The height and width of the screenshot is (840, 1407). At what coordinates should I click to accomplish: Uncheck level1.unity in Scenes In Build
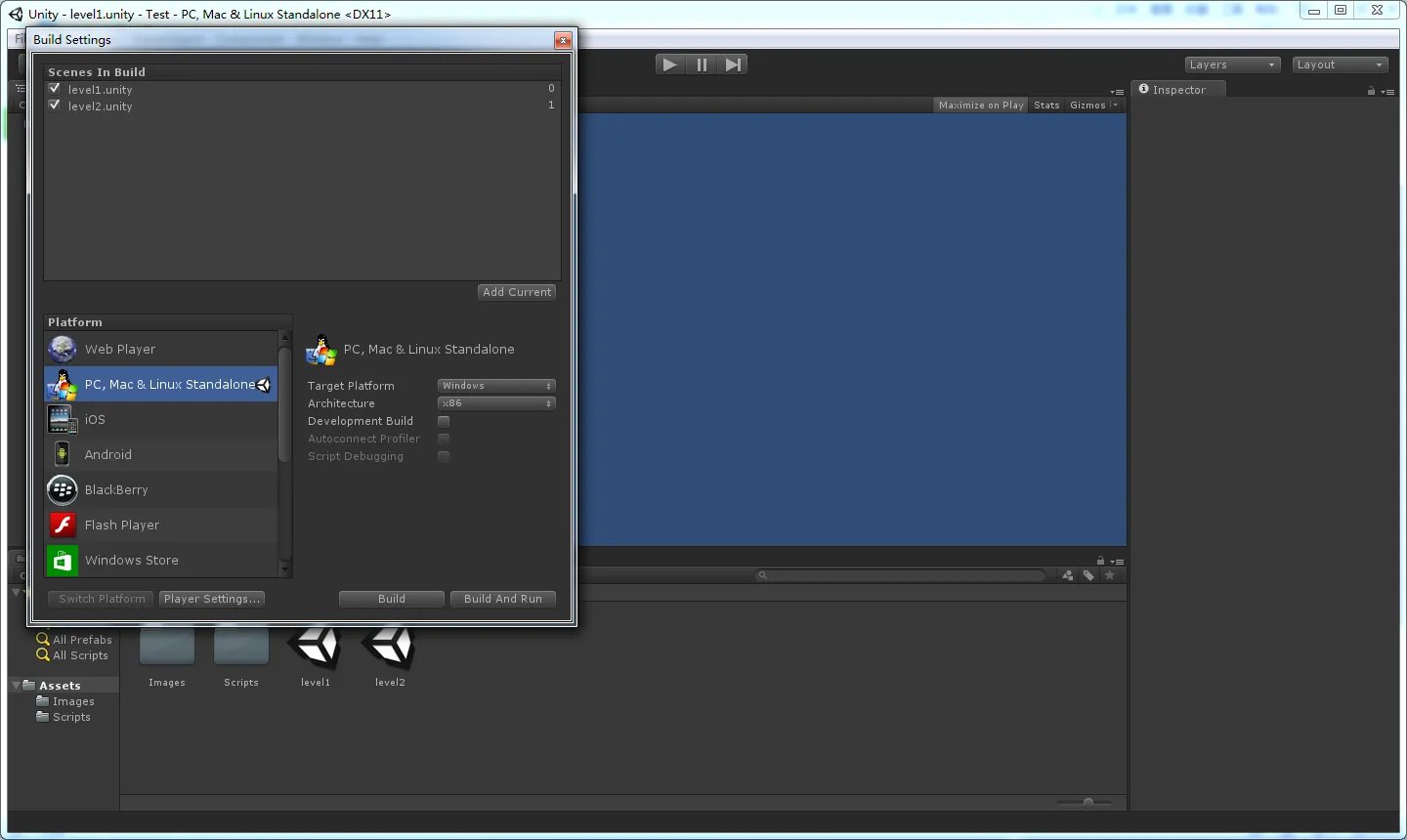(55, 89)
